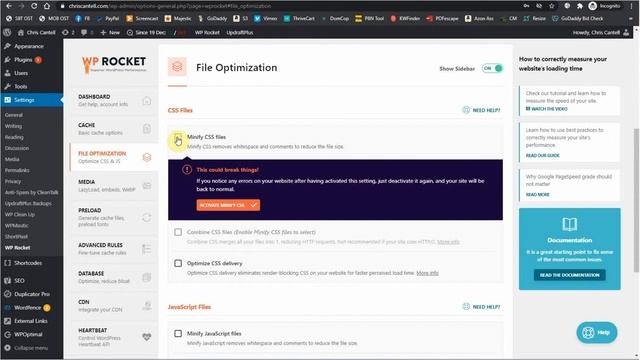This screenshot has width=640, height=360.
Task: Open the Duplicator Pro menu
Action: click(32, 294)
